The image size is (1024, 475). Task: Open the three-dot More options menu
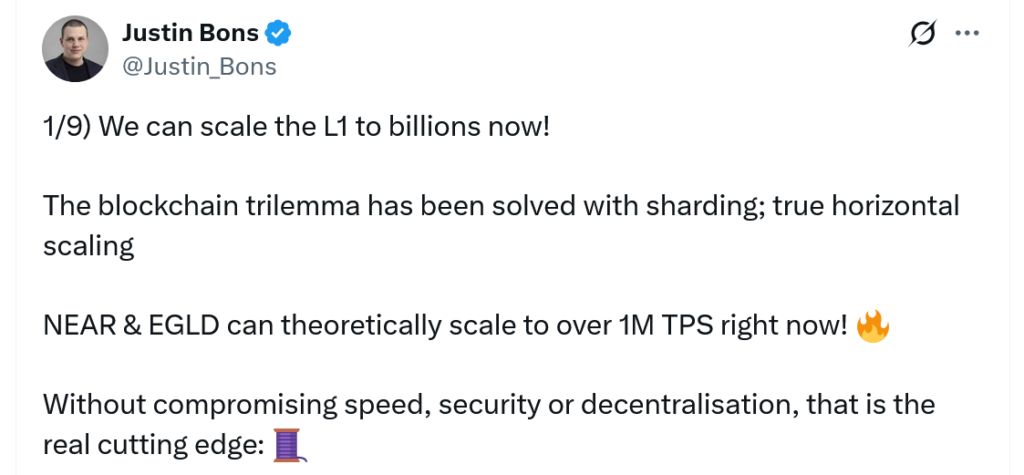tap(967, 33)
